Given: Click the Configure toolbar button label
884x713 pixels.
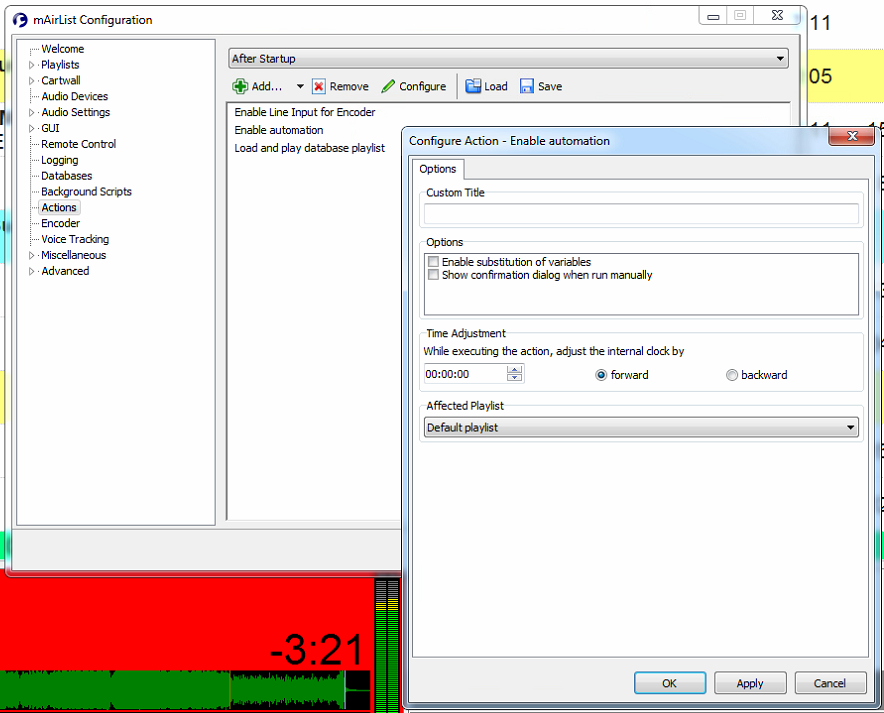Looking at the screenshot, I should pos(422,86).
